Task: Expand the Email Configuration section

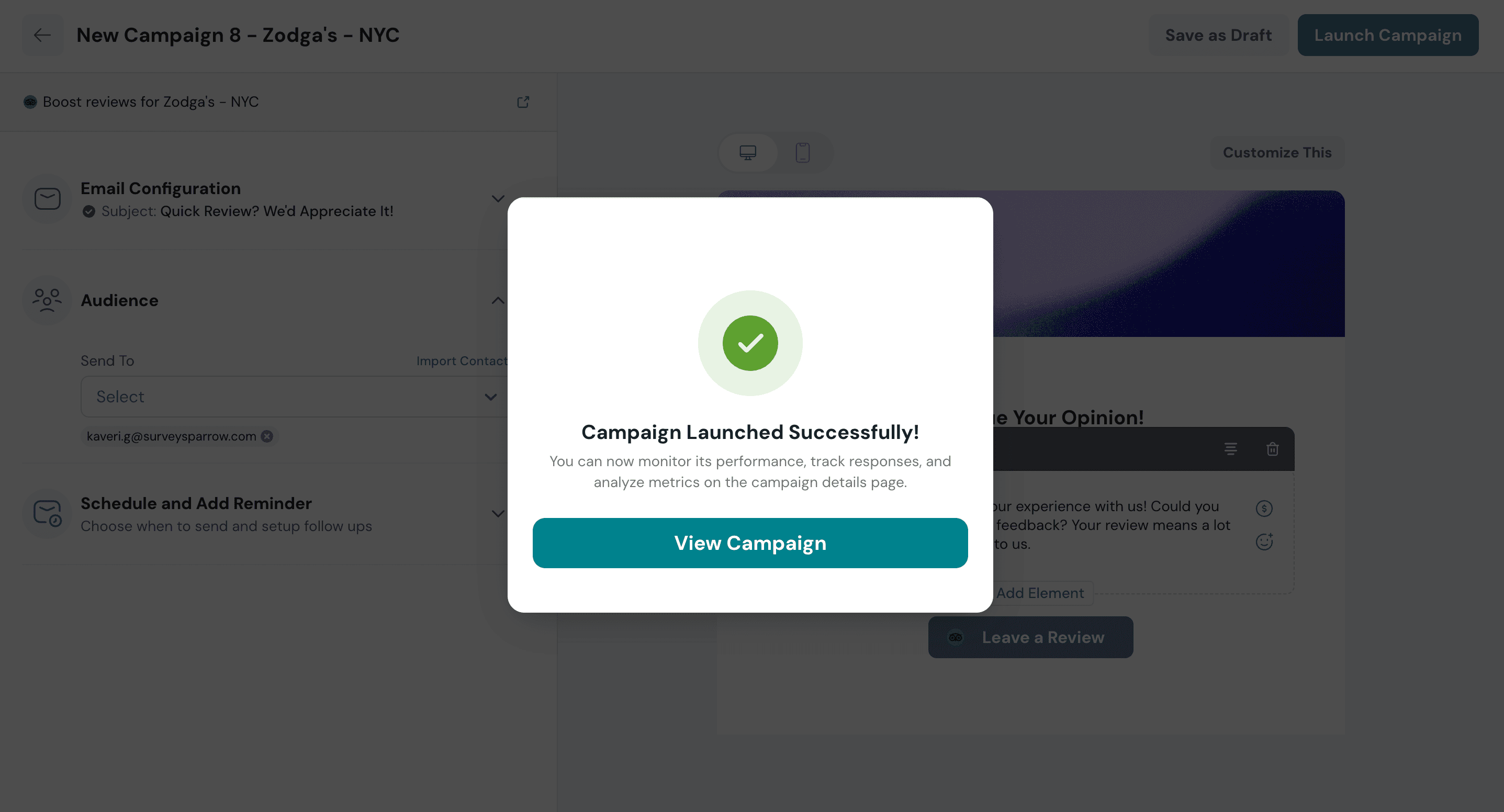Action: point(498,199)
